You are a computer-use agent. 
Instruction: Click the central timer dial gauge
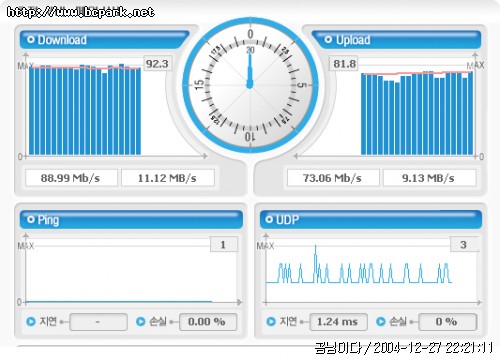[x=250, y=85]
